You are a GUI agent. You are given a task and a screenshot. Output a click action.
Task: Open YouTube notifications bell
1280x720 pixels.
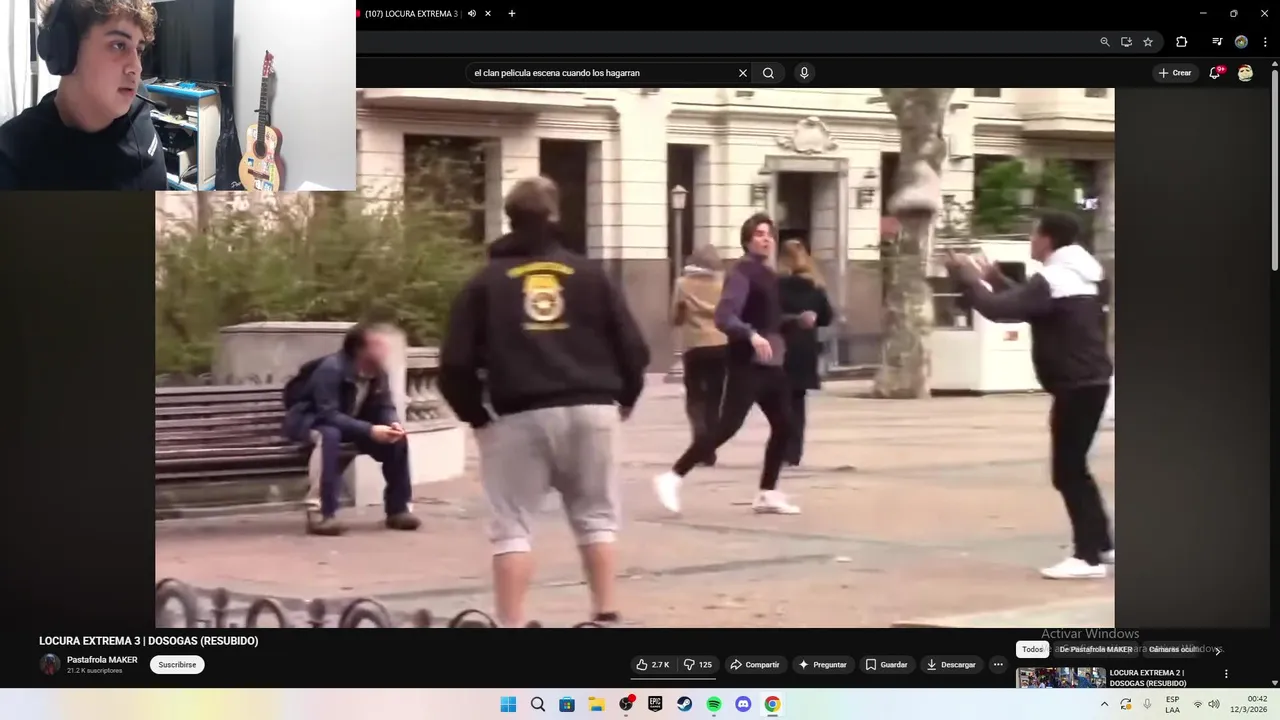pyautogui.click(x=1215, y=73)
